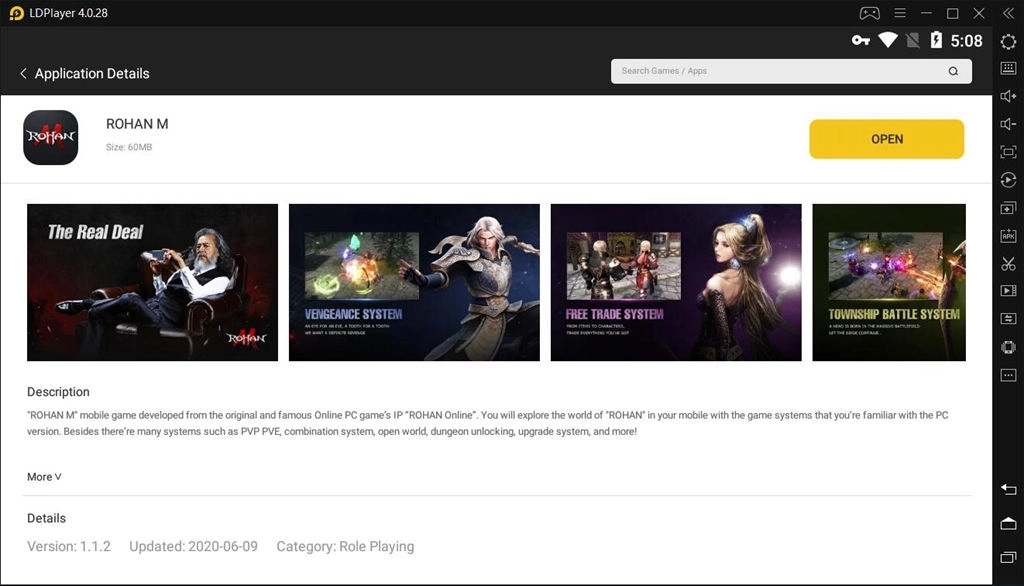Image resolution: width=1024 pixels, height=586 pixels.
Task: Click the ROHAN M title text
Action: (x=137, y=124)
